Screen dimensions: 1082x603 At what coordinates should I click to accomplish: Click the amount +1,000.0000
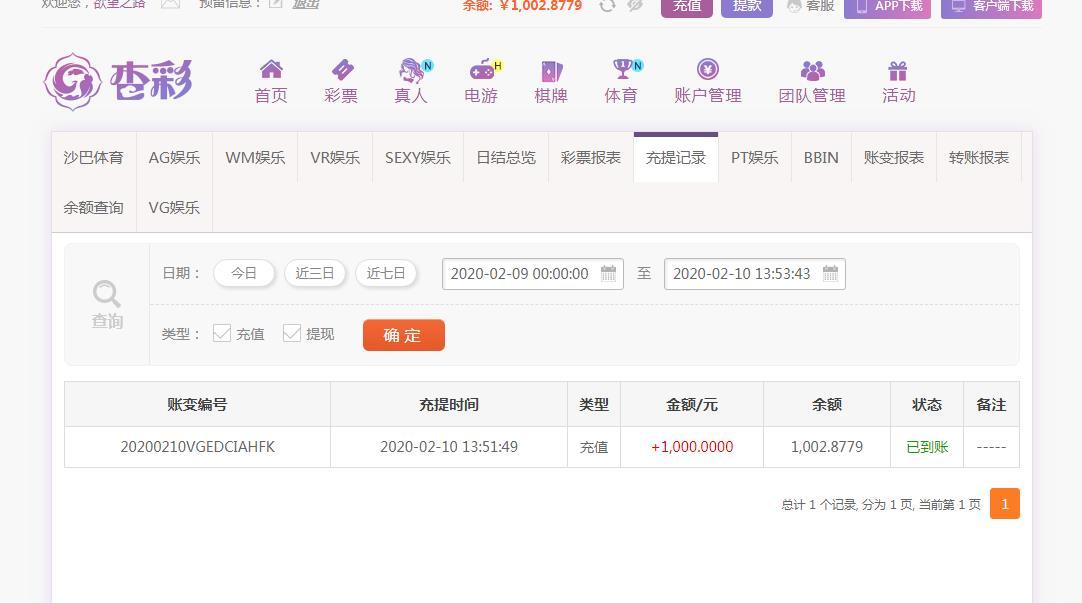692,446
